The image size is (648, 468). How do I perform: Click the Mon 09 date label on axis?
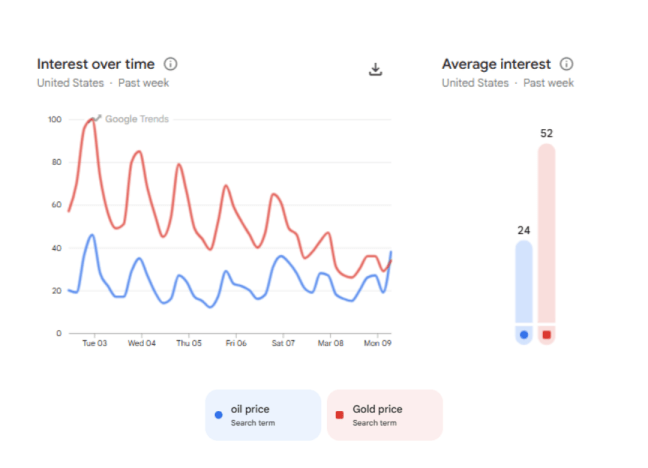pos(377,343)
